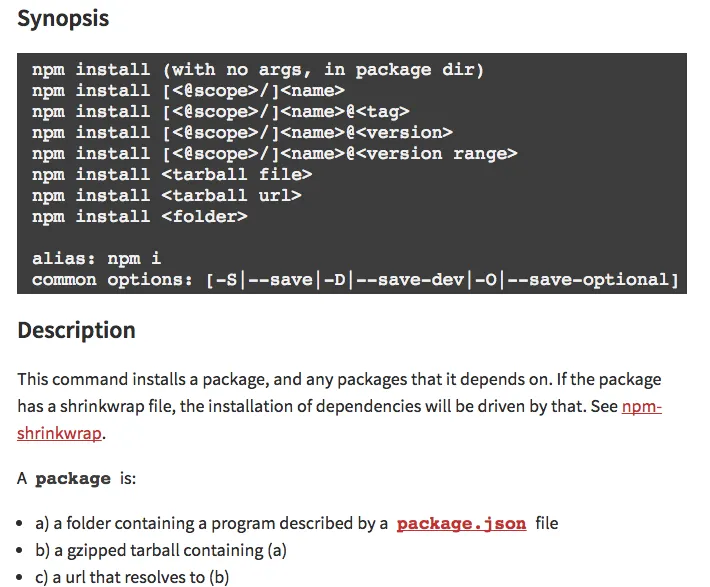
Task: Click bullet item 'c) a url that resolves'
Action: pyautogui.click(x=132, y=577)
